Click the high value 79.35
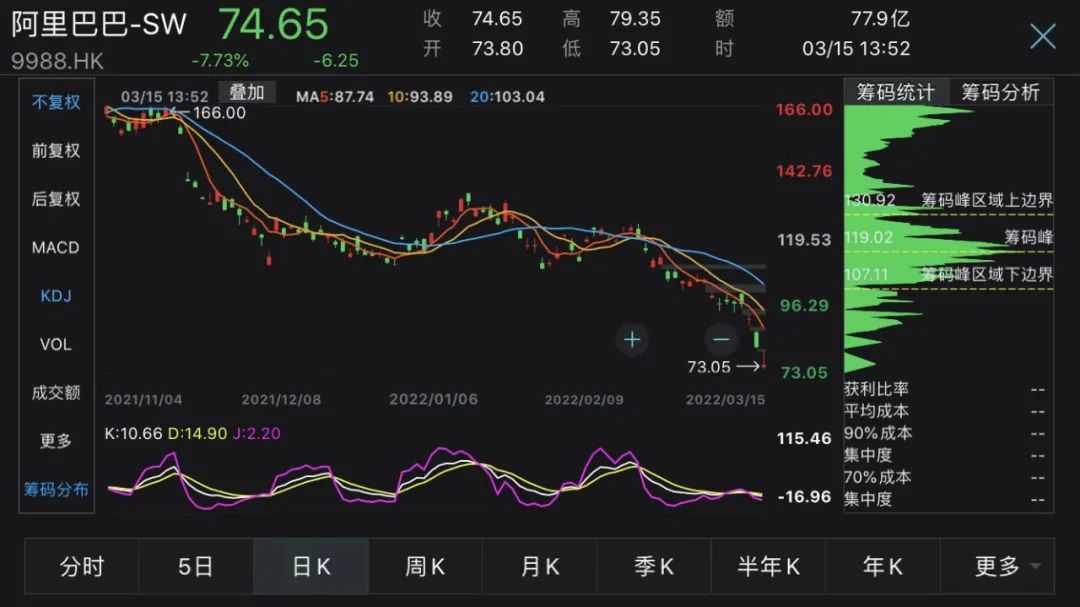This screenshot has width=1080, height=607. click(634, 19)
